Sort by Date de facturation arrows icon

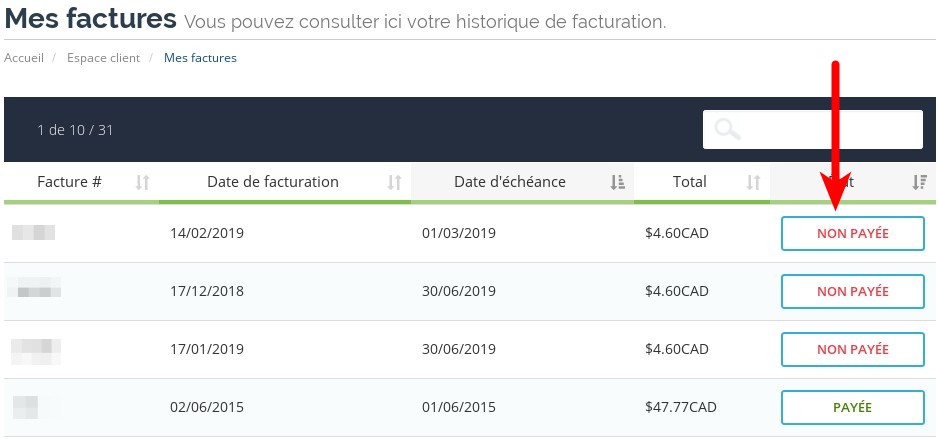tap(394, 182)
